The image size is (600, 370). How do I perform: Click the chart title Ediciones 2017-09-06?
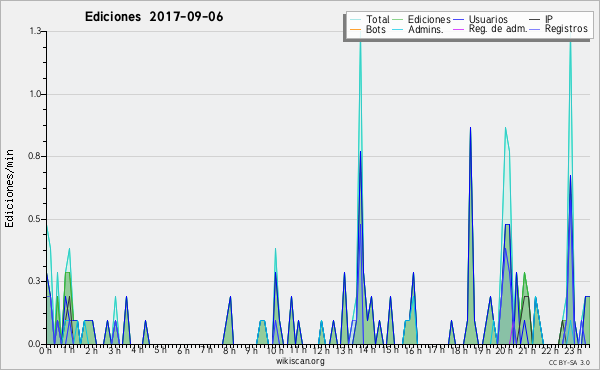pyautogui.click(x=154, y=17)
